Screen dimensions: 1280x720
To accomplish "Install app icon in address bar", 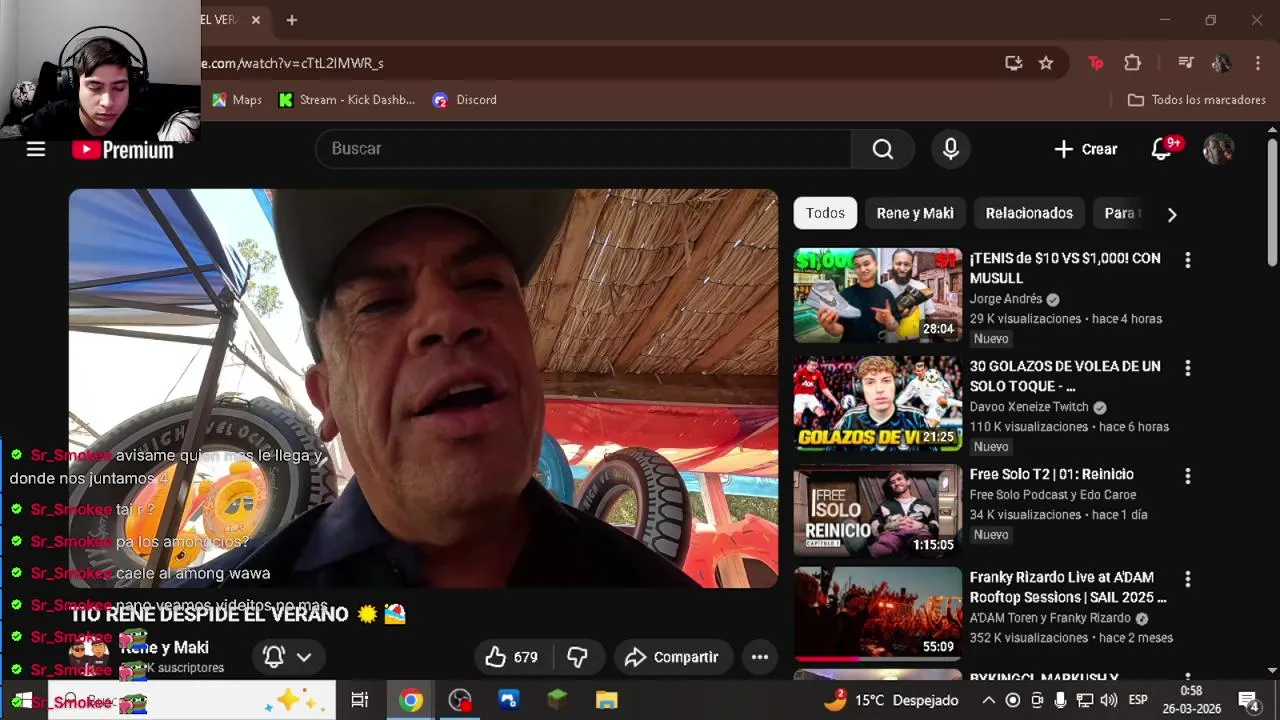I will click(1014, 63).
